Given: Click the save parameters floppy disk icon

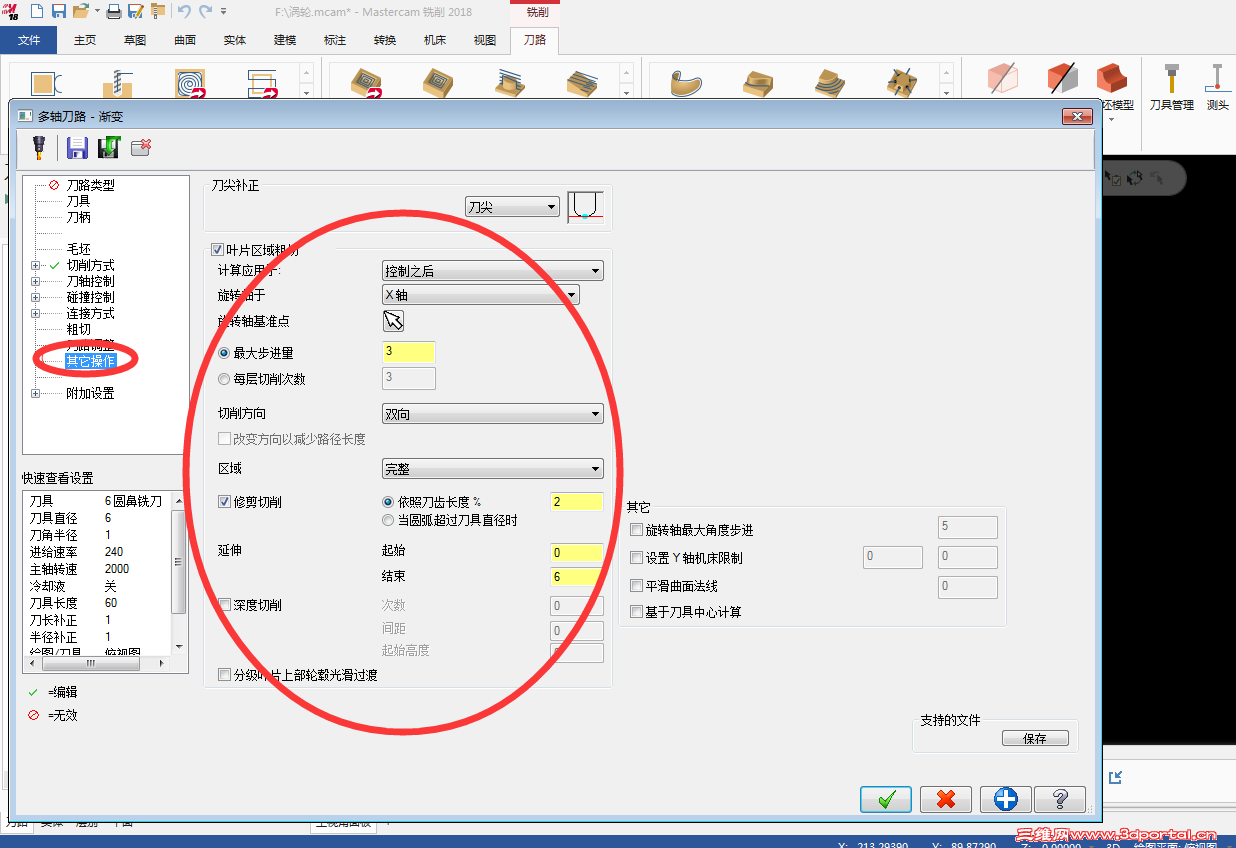Looking at the screenshot, I should pos(77,148).
